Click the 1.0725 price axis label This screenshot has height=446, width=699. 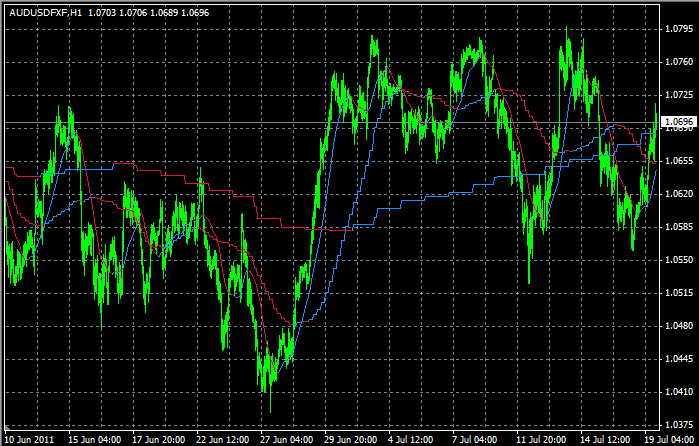point(679,95)
